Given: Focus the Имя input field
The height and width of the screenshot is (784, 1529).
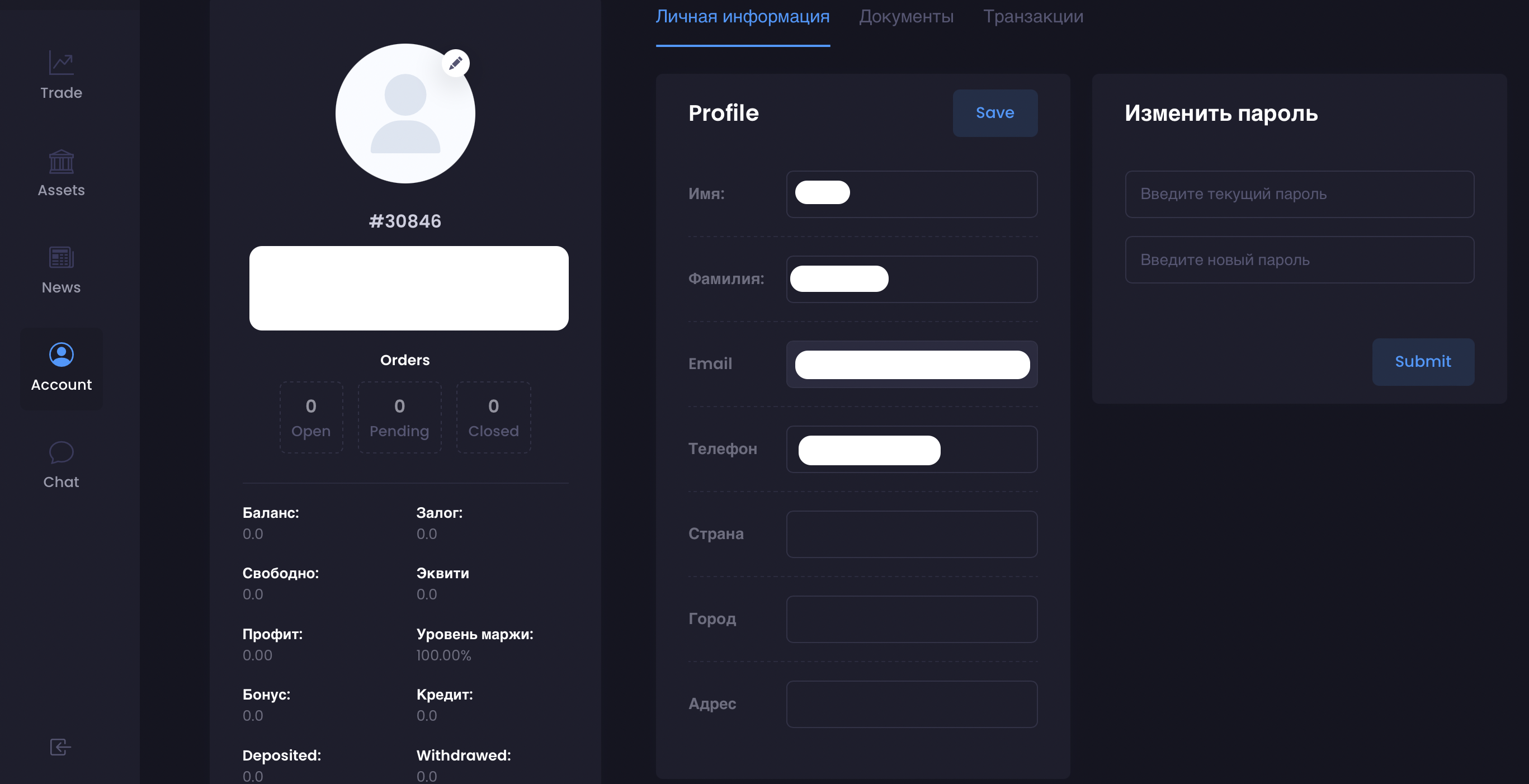Looking at the screenshot, I should coord(912,194).
